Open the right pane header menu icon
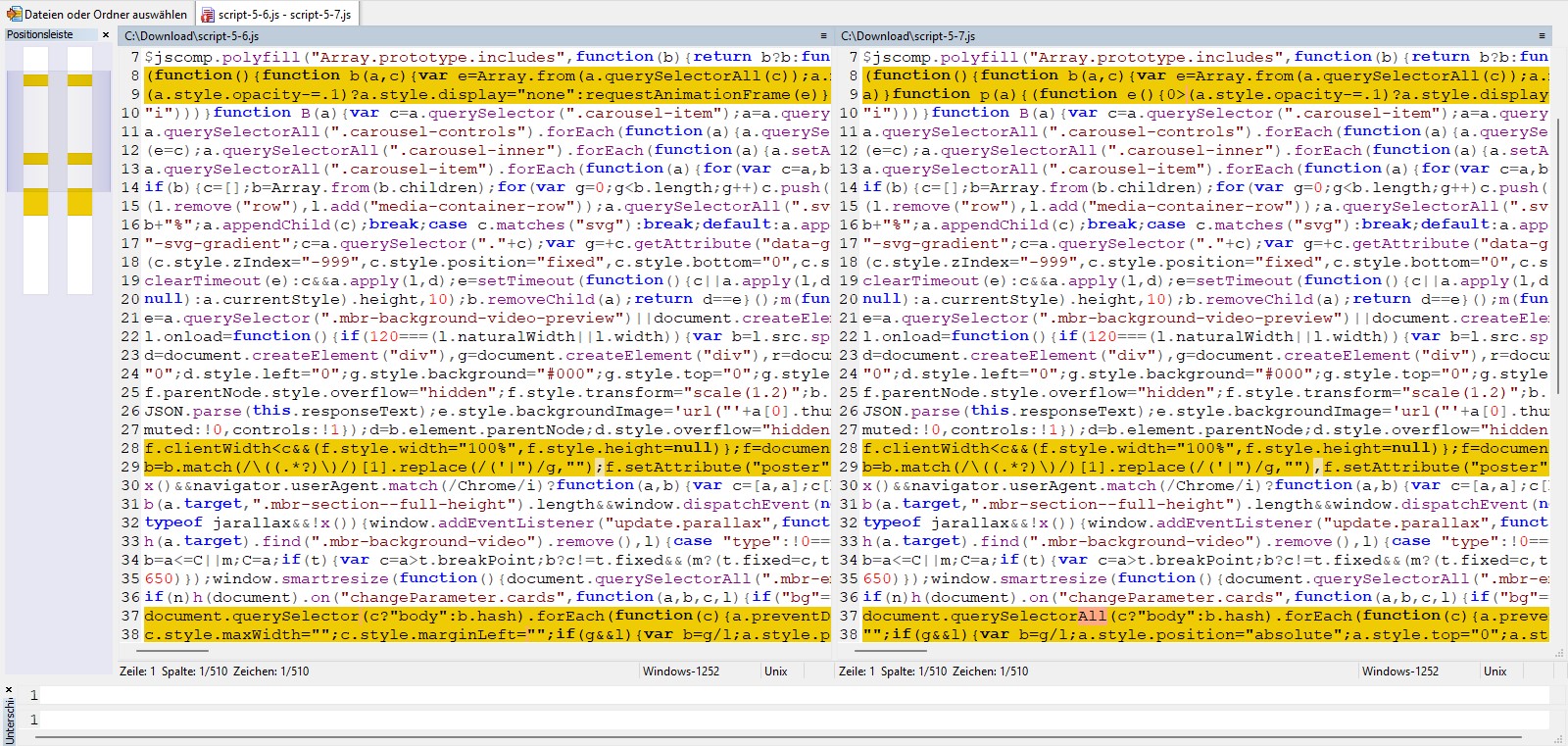The image size is (1568, 746). coord(1543,36)
